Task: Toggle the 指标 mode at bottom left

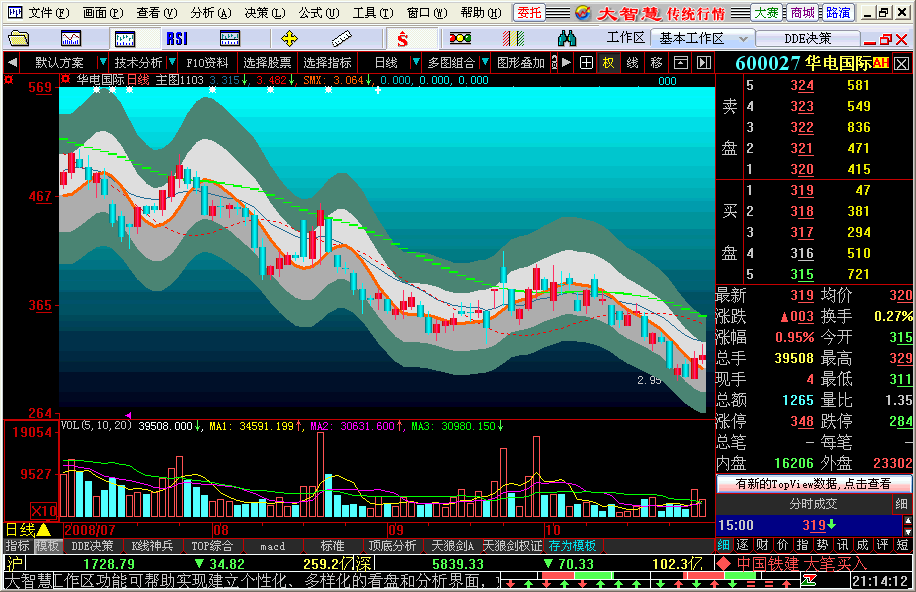Action: coord(18,546)
